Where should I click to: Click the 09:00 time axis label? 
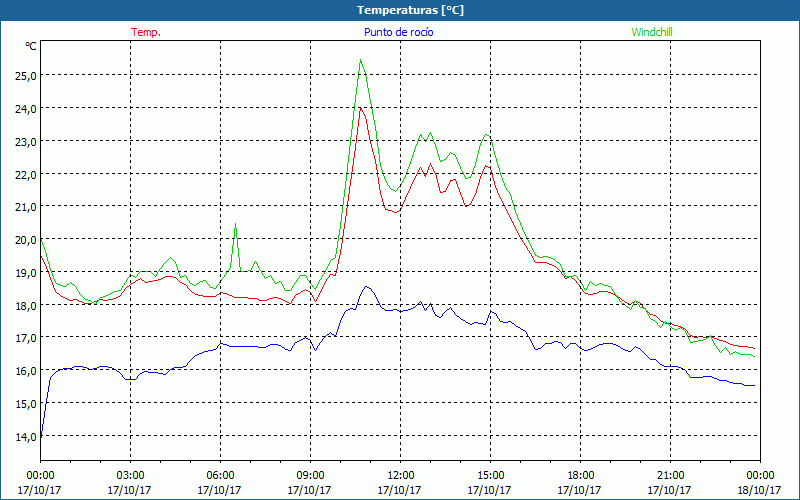(x=310, y=476)
